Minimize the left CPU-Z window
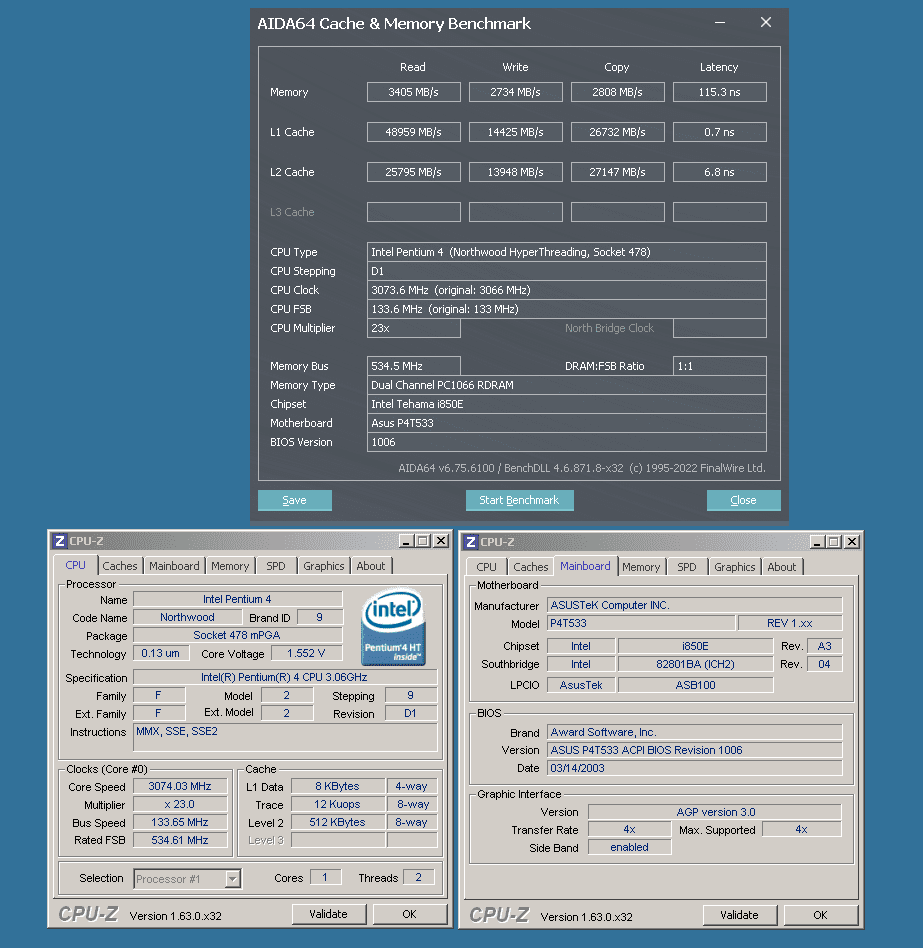Screen dimensions: 923x948 point(406,541)
